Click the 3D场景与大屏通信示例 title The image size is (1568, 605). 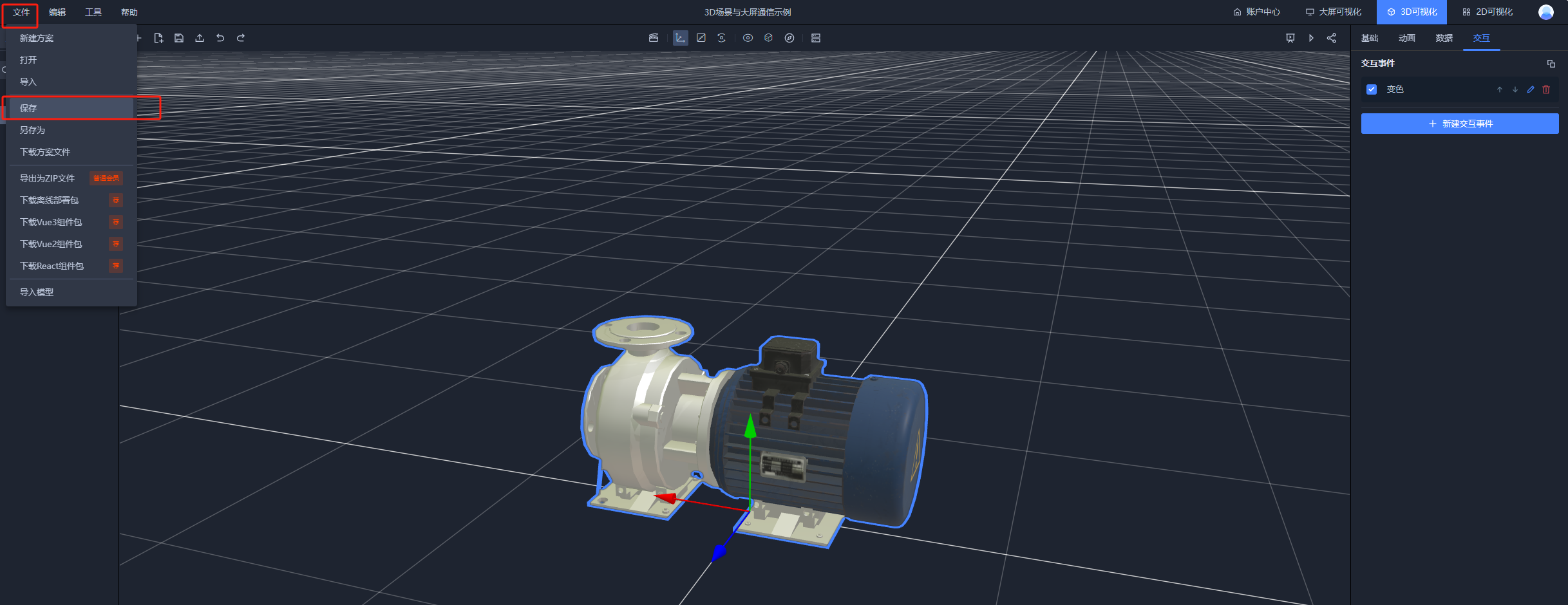click(x=748, y=12)
